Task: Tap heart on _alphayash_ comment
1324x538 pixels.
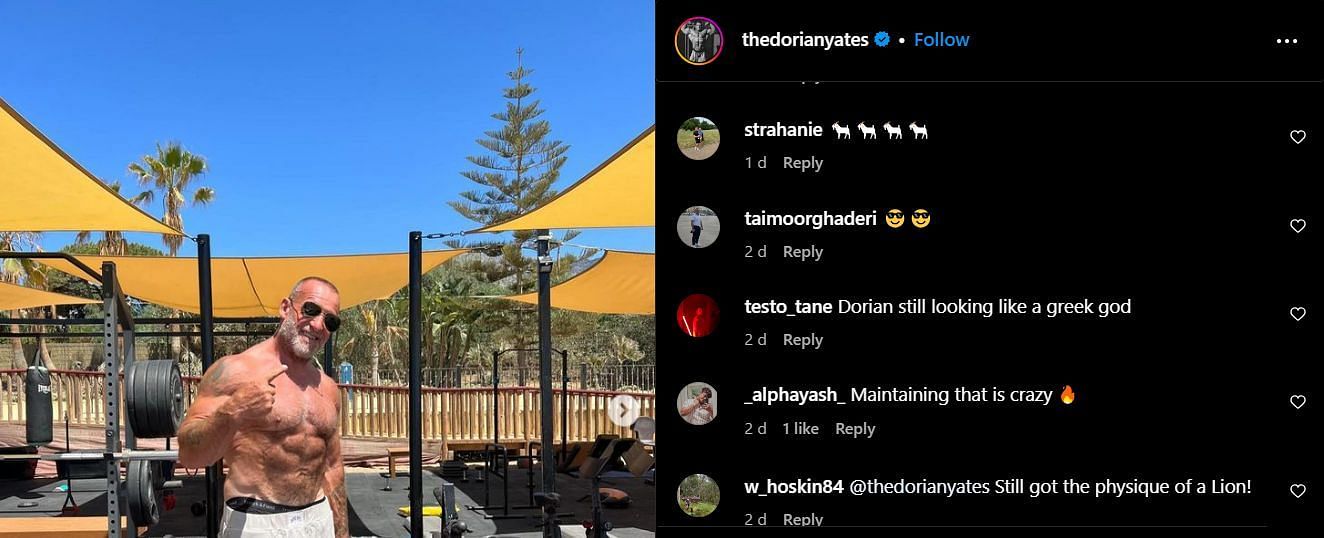Action: click(1297, 402)
